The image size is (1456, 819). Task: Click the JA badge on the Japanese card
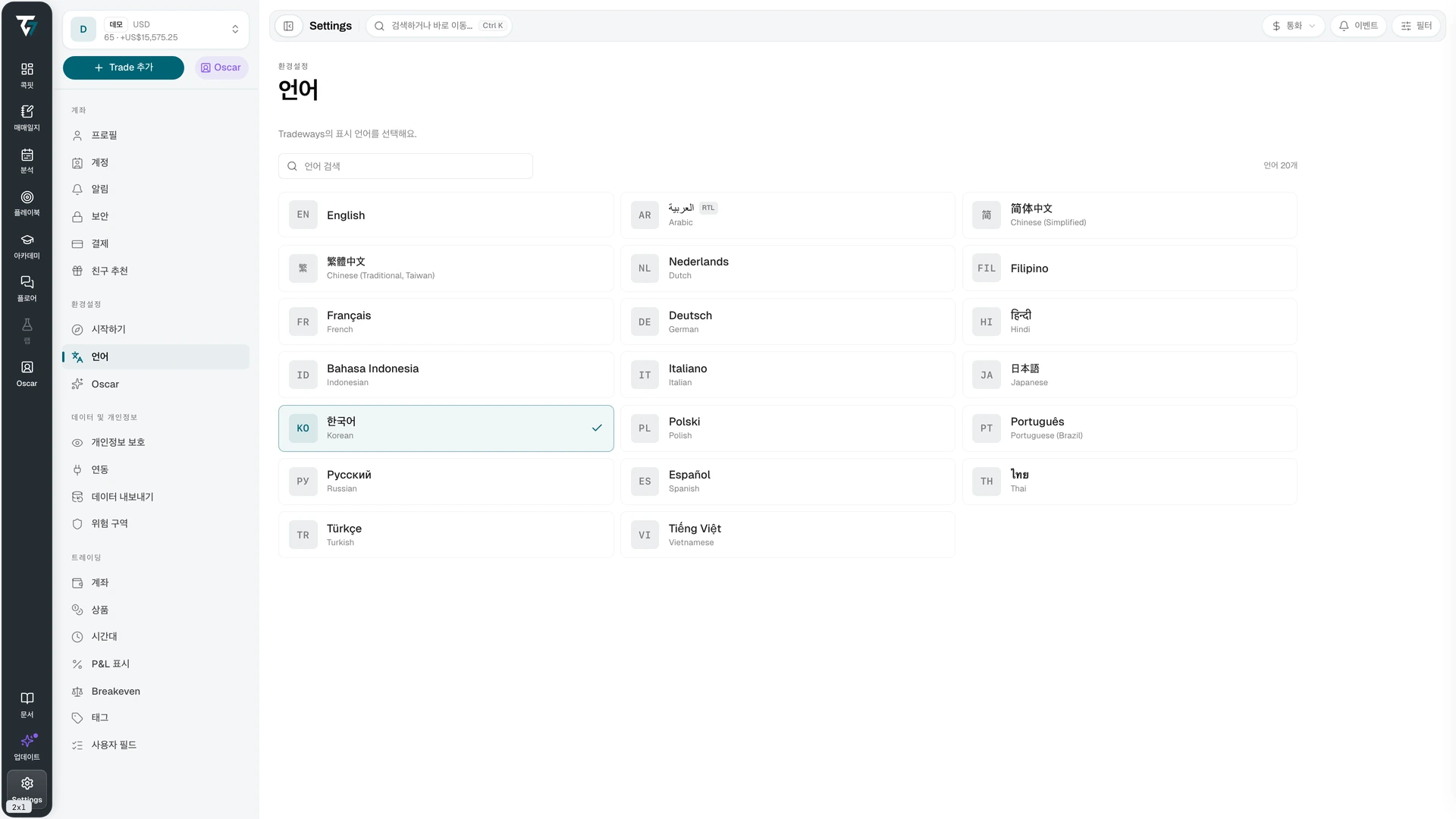[x=986, y=375]
